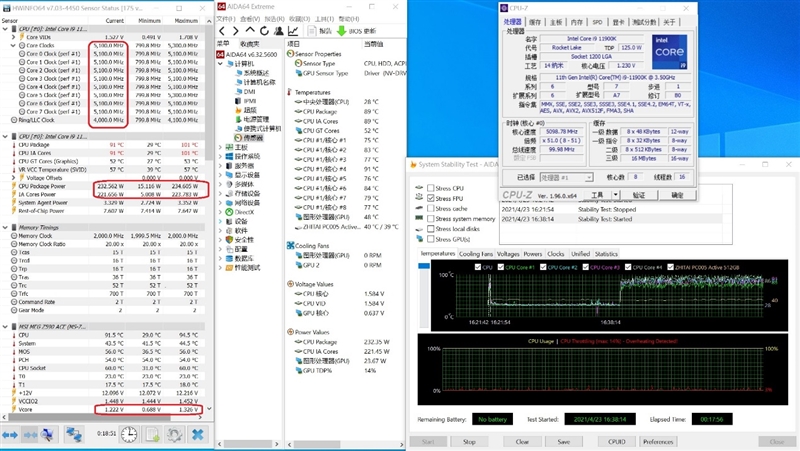Click AIDA64 report page icon
This screenshot has height=451, width=800.
pyautogui.click(x=312, y=31)
